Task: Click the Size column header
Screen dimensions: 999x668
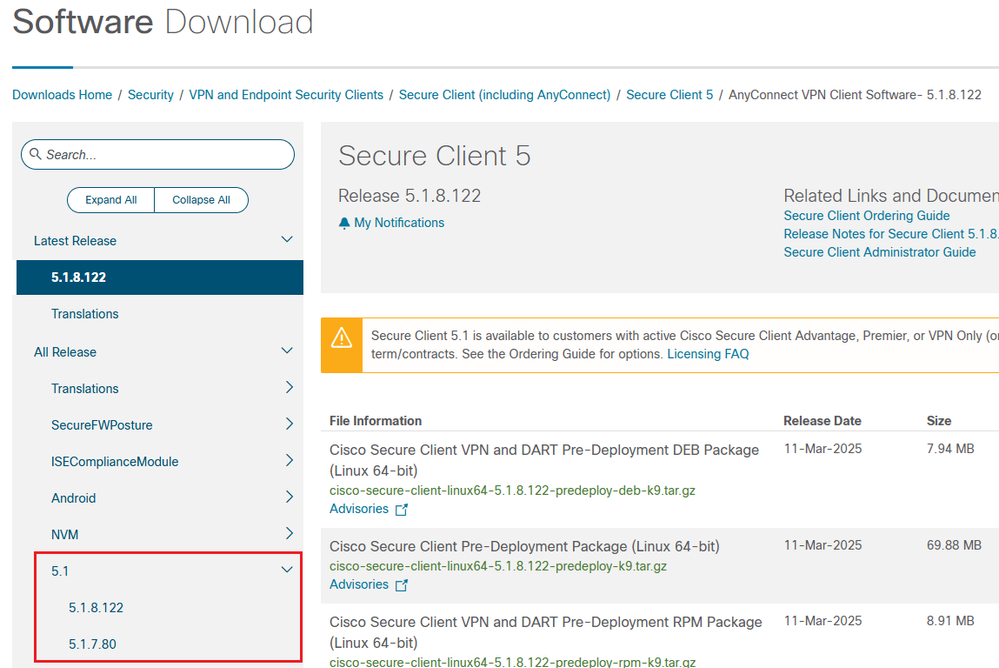Action: (938, 421)
